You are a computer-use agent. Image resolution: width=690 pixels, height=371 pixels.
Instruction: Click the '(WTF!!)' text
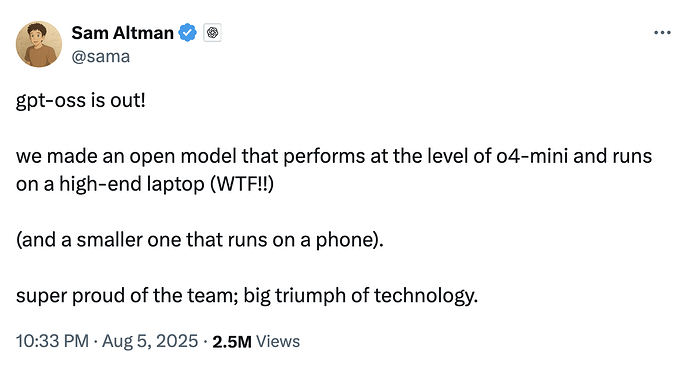(242, 184)
